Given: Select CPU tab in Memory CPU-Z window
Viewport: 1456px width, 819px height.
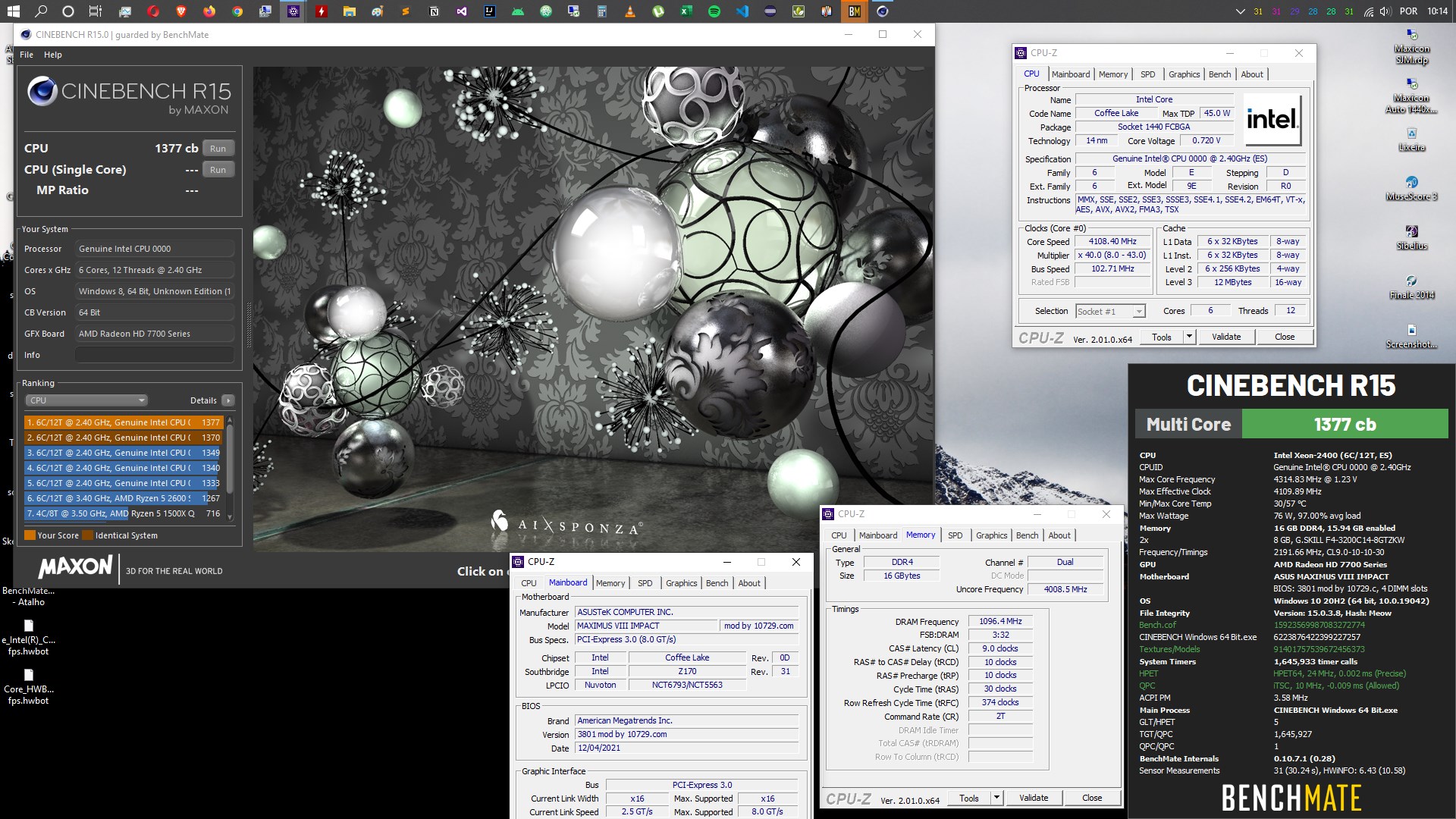Looking at the screenshot, I should [x=839, y=535].
